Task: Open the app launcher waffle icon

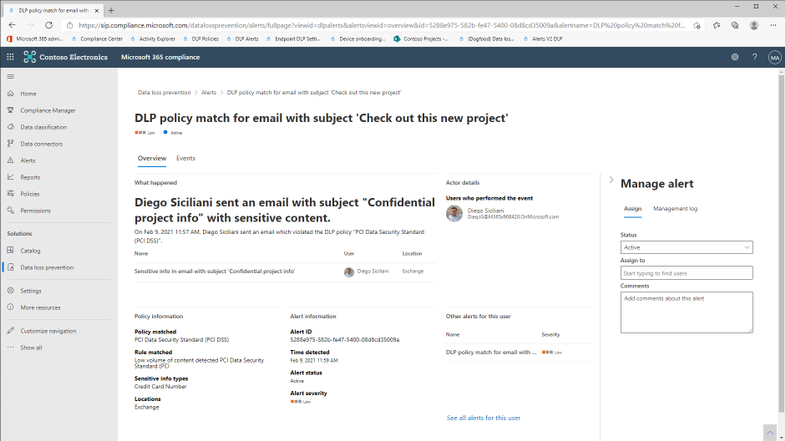Action: 10,57
